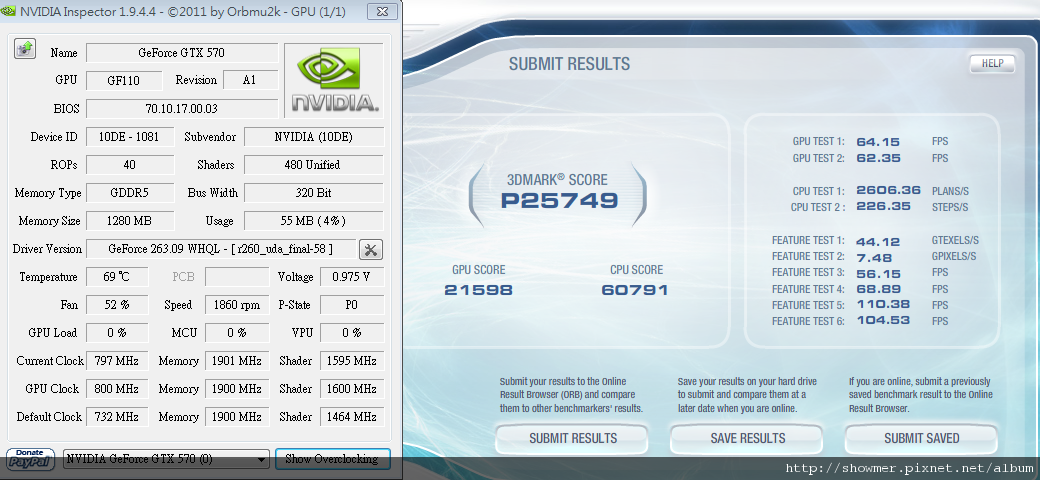Click FEATURE TEST 4 result 68.89
The image size is (1040, 480).
coord(877,289)
